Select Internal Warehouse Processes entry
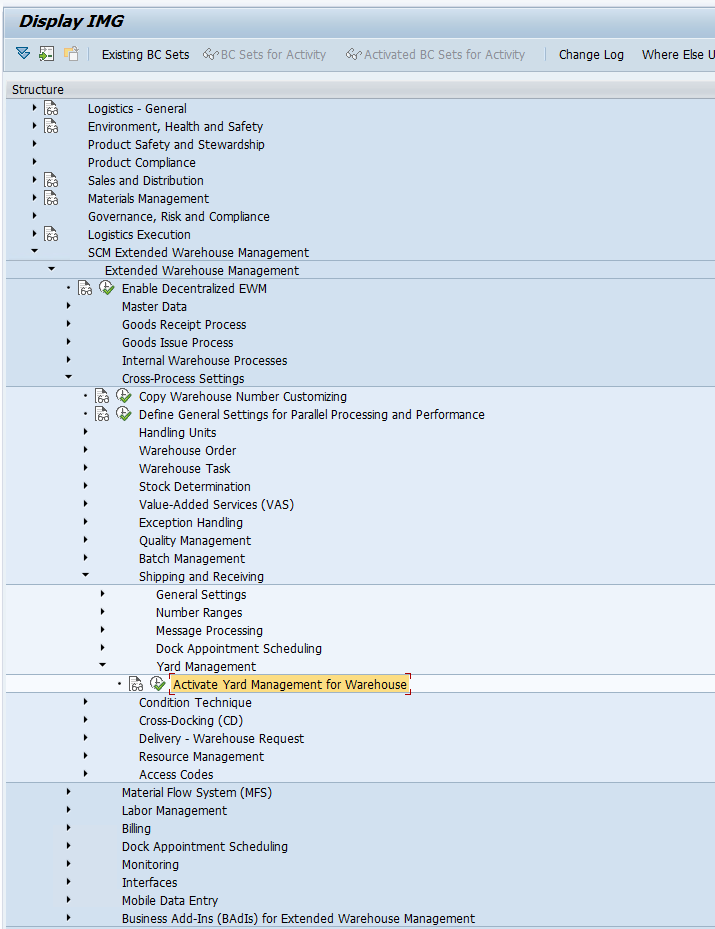The image size is (715, 929). point(204,361)
